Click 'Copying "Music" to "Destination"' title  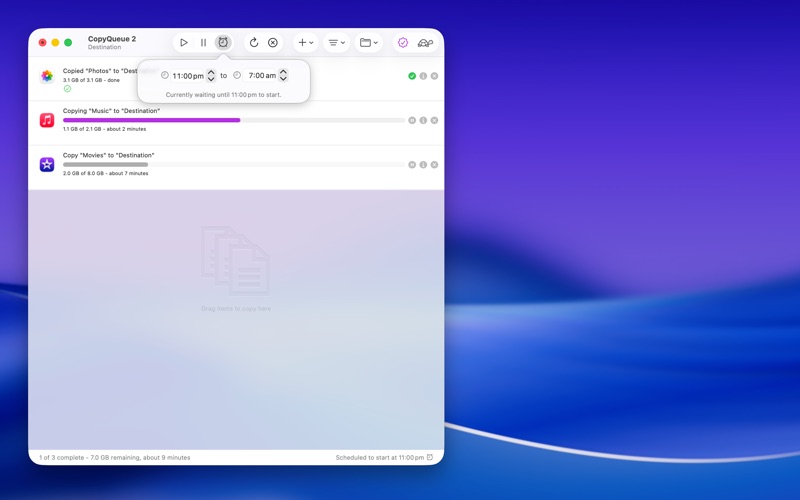pyautogui.click(x=111, y=111)
